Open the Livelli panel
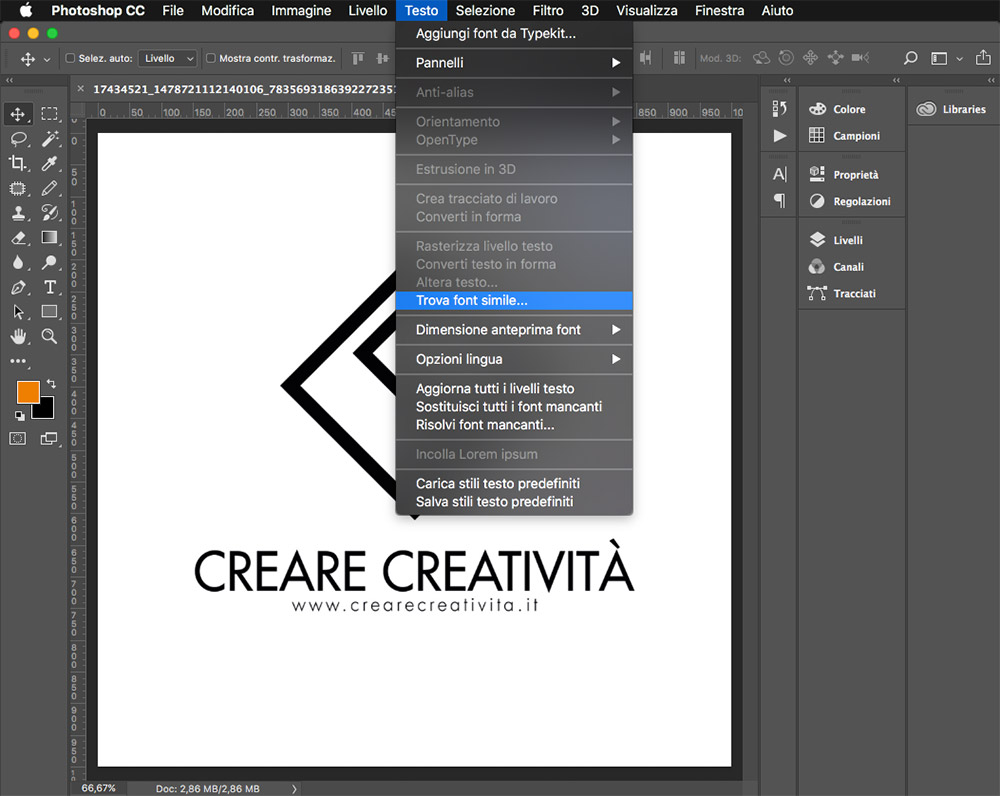The height and width of the screenshot is (796, 1000). [x=847, y=240]
